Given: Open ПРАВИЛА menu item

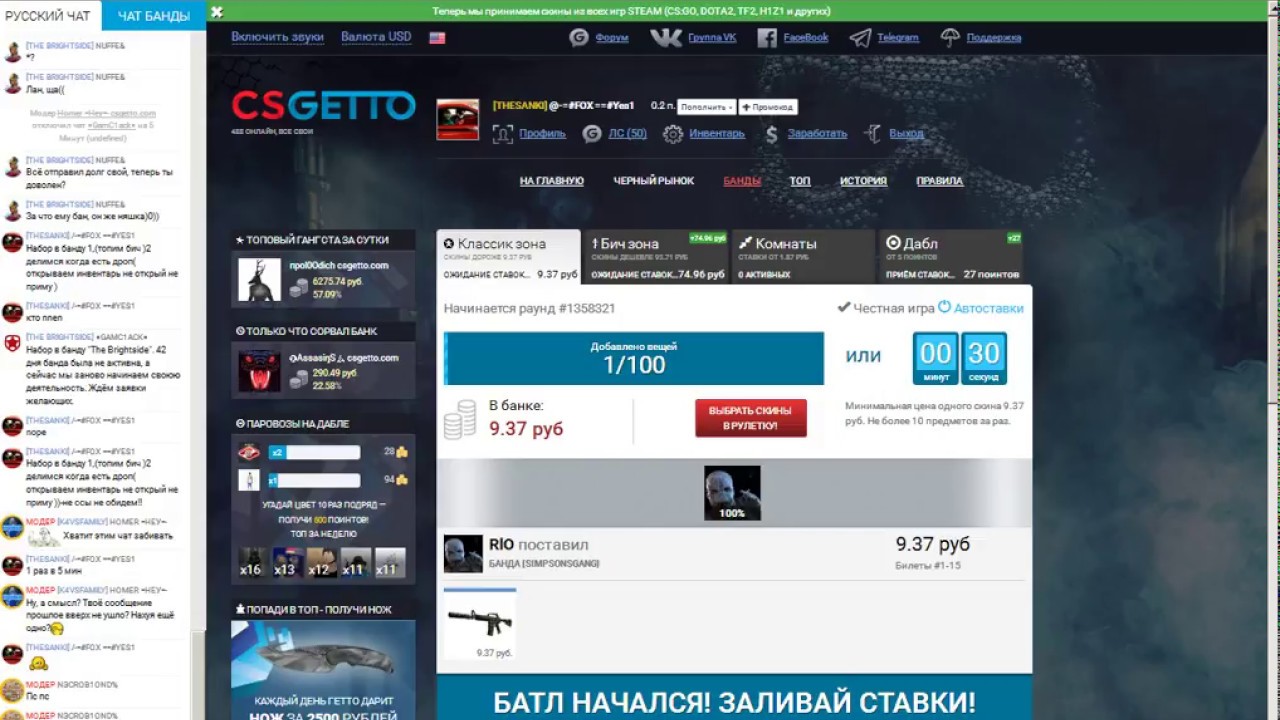Looking at the screenshot, I should 940,181.
